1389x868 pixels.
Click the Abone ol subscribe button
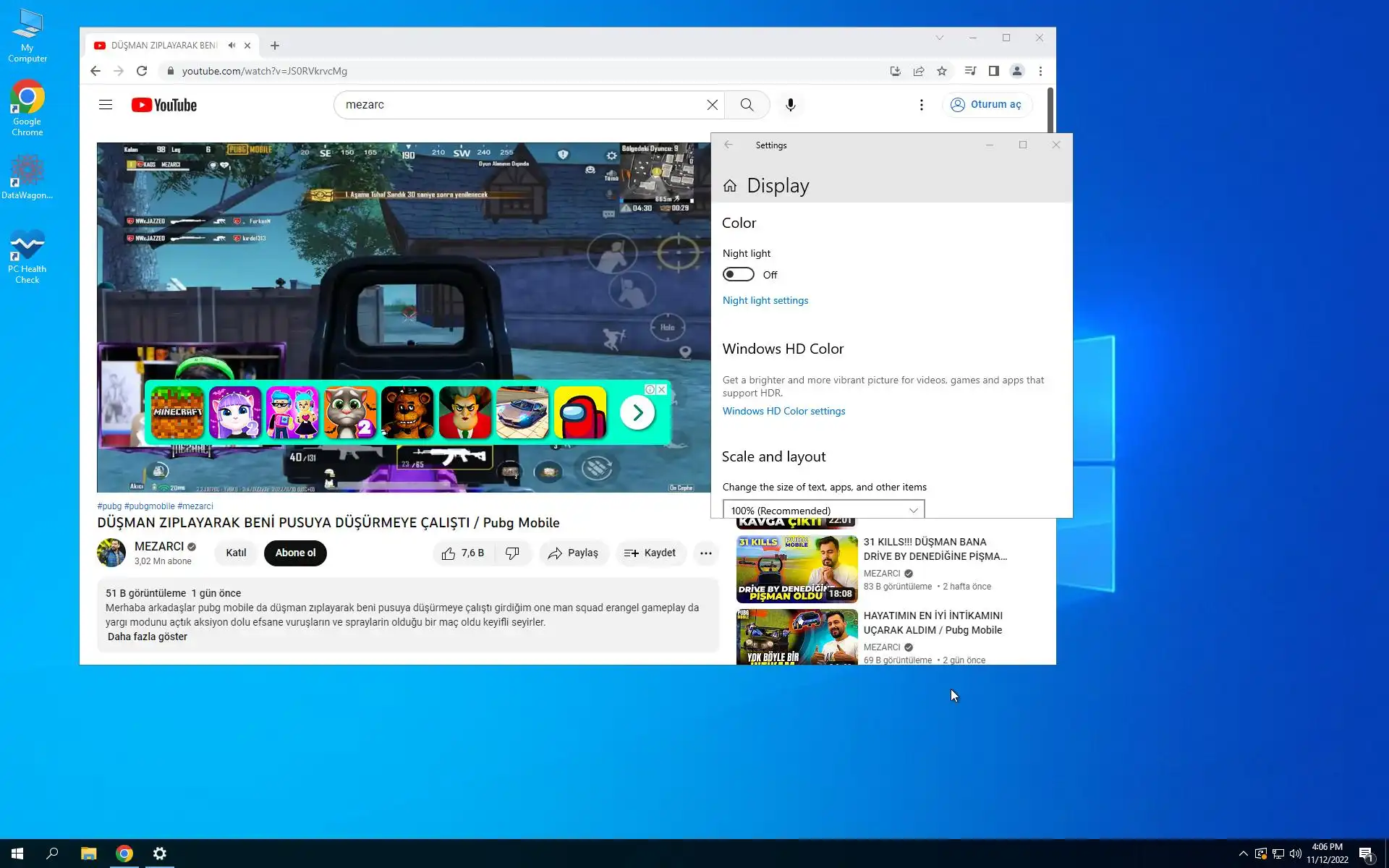coord(295,553)
